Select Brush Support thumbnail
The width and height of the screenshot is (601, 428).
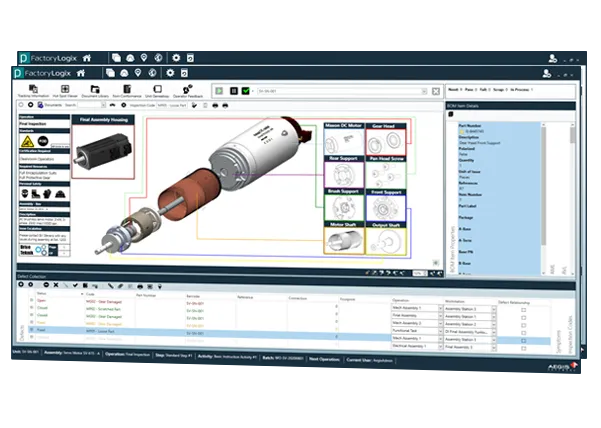(x=344, y=205)
